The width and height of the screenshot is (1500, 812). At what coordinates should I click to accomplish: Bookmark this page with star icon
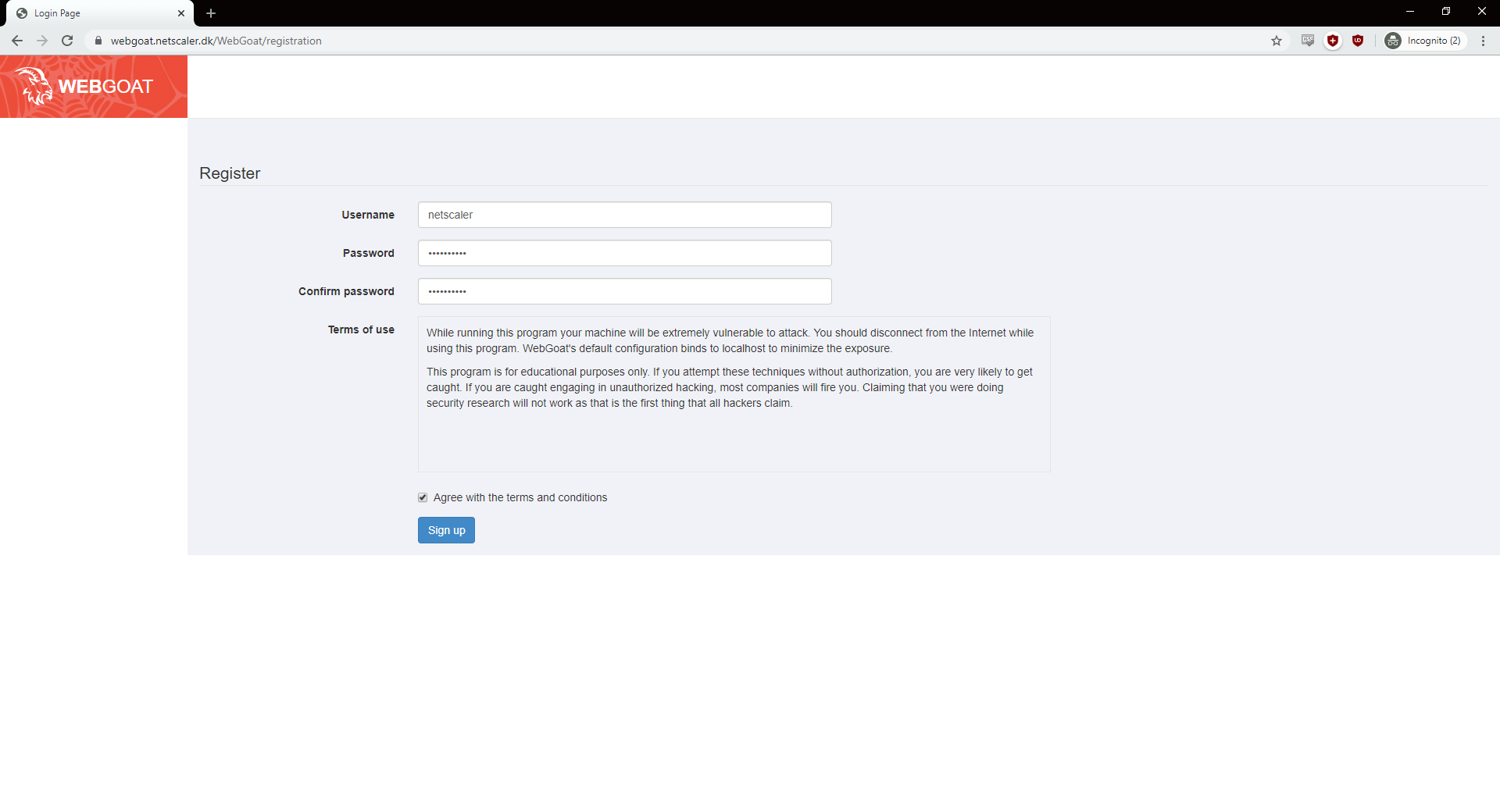coord(1277,41)
